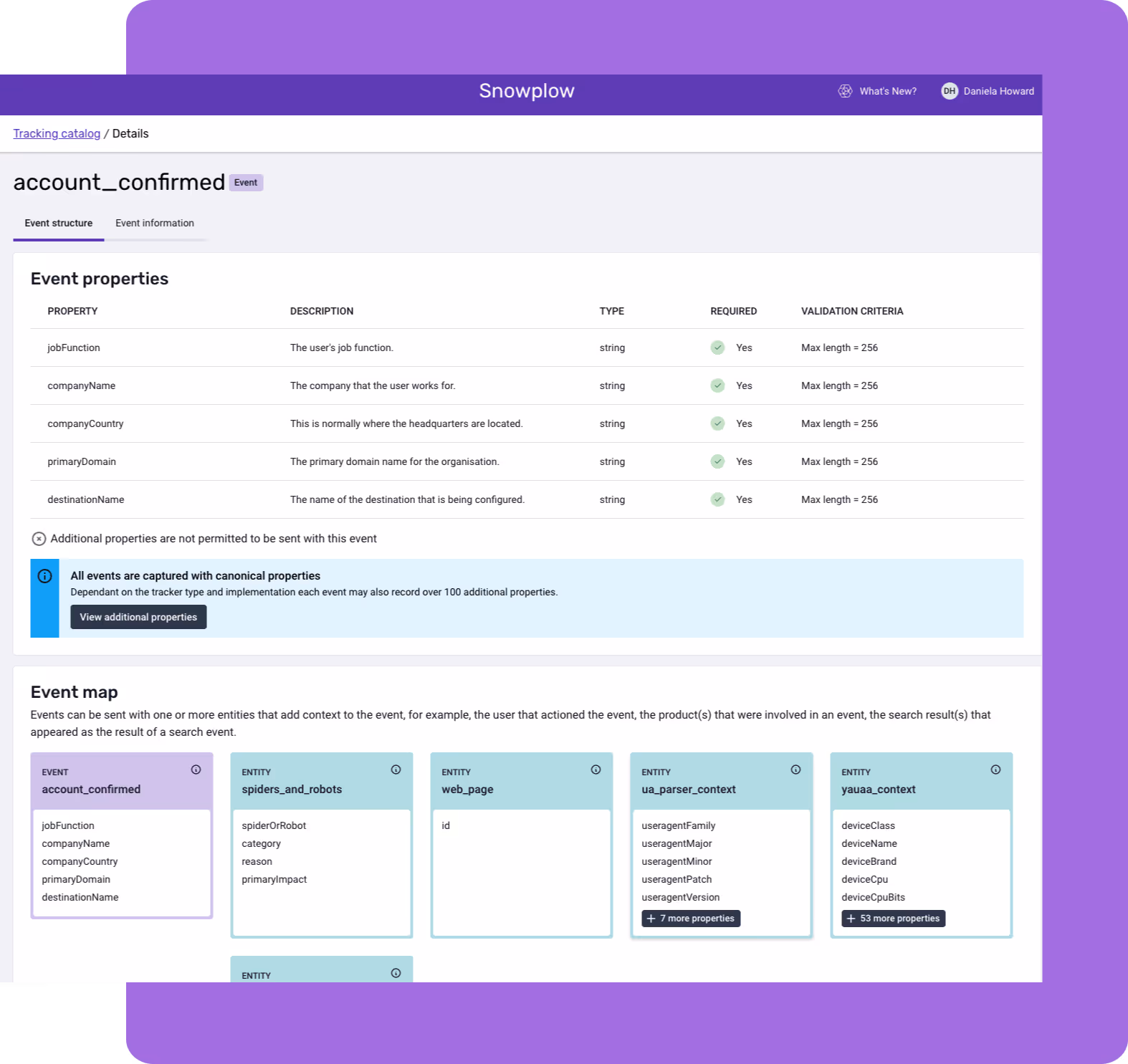This screenshot has width=1128, height=1064.
Task: Click the Snowplow logo title
Action: [x=527, y=91]
